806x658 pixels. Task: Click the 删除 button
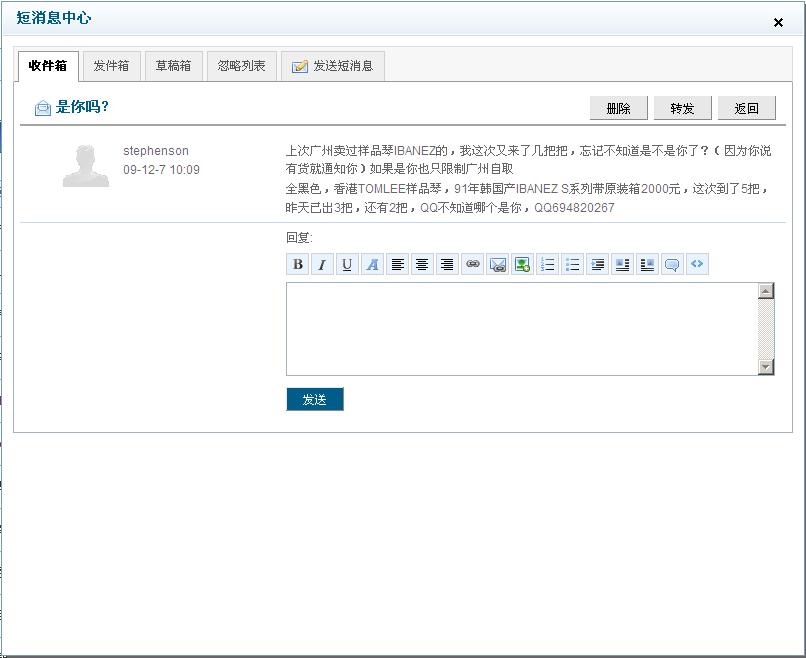pos(618,108)
